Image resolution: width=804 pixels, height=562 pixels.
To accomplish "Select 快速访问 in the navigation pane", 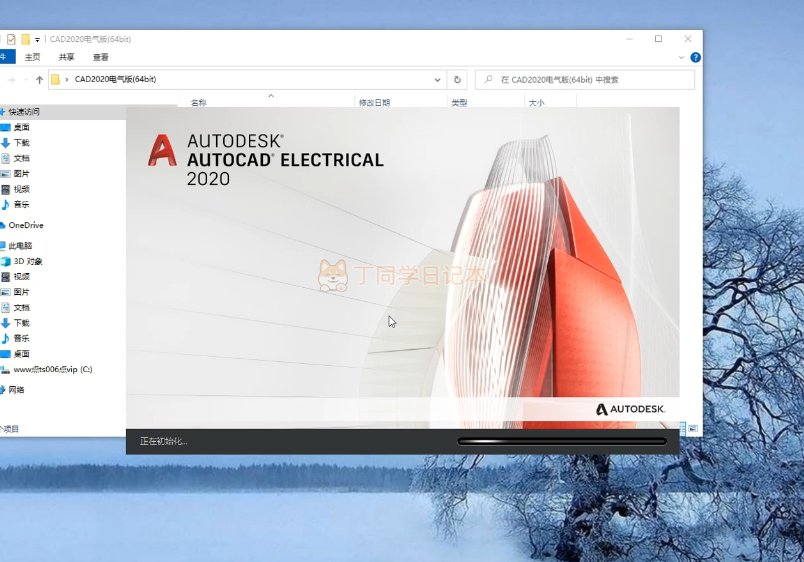I will 24,112.
